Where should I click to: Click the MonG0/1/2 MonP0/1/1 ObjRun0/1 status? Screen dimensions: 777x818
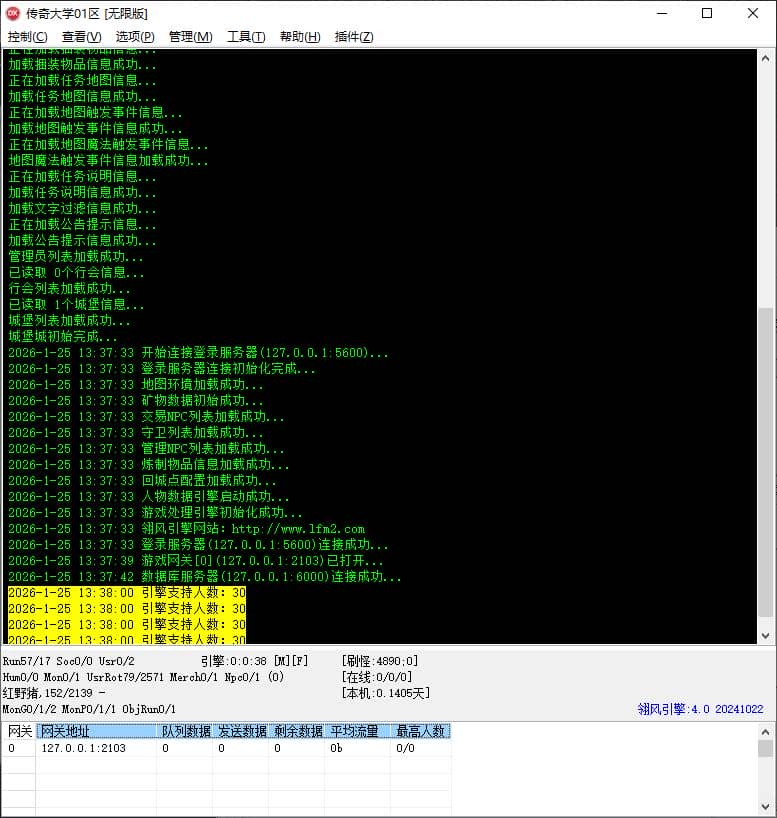tap(89, 709)
